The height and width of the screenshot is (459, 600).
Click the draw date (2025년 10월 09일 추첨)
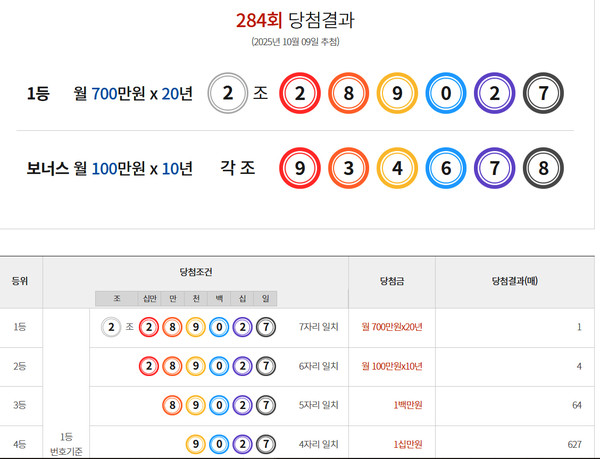point(295,42)
